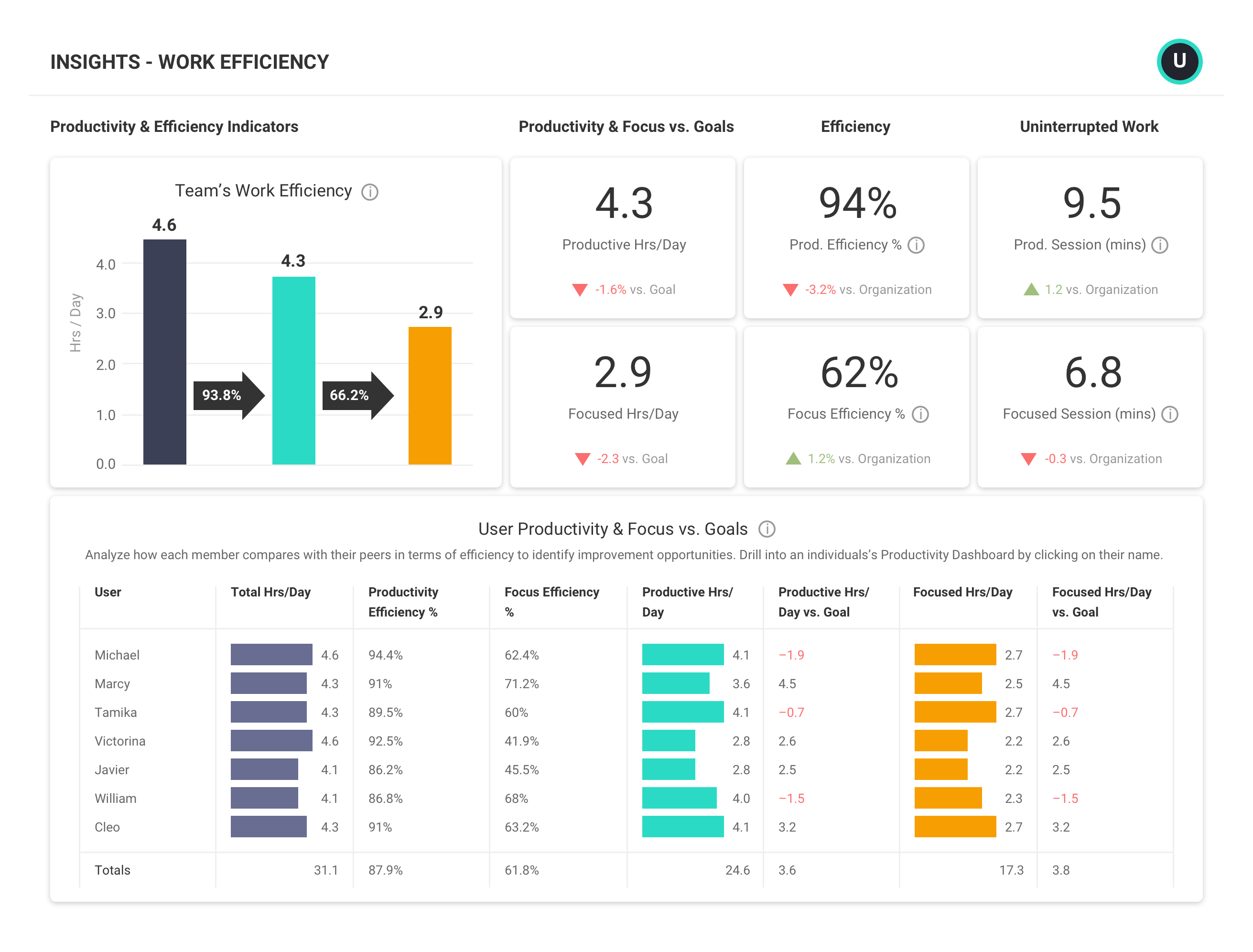The width and height of the screenshot is (1253, 952).
Task: Open the Focused Session (mins) info icon
Action: click(1170, 414)
